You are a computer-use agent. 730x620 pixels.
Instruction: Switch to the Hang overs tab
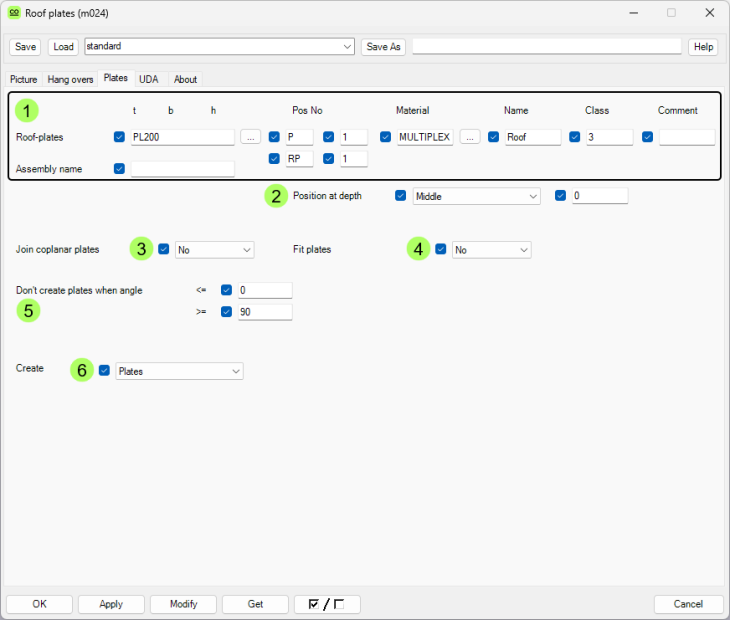click(x=70, y=79)
